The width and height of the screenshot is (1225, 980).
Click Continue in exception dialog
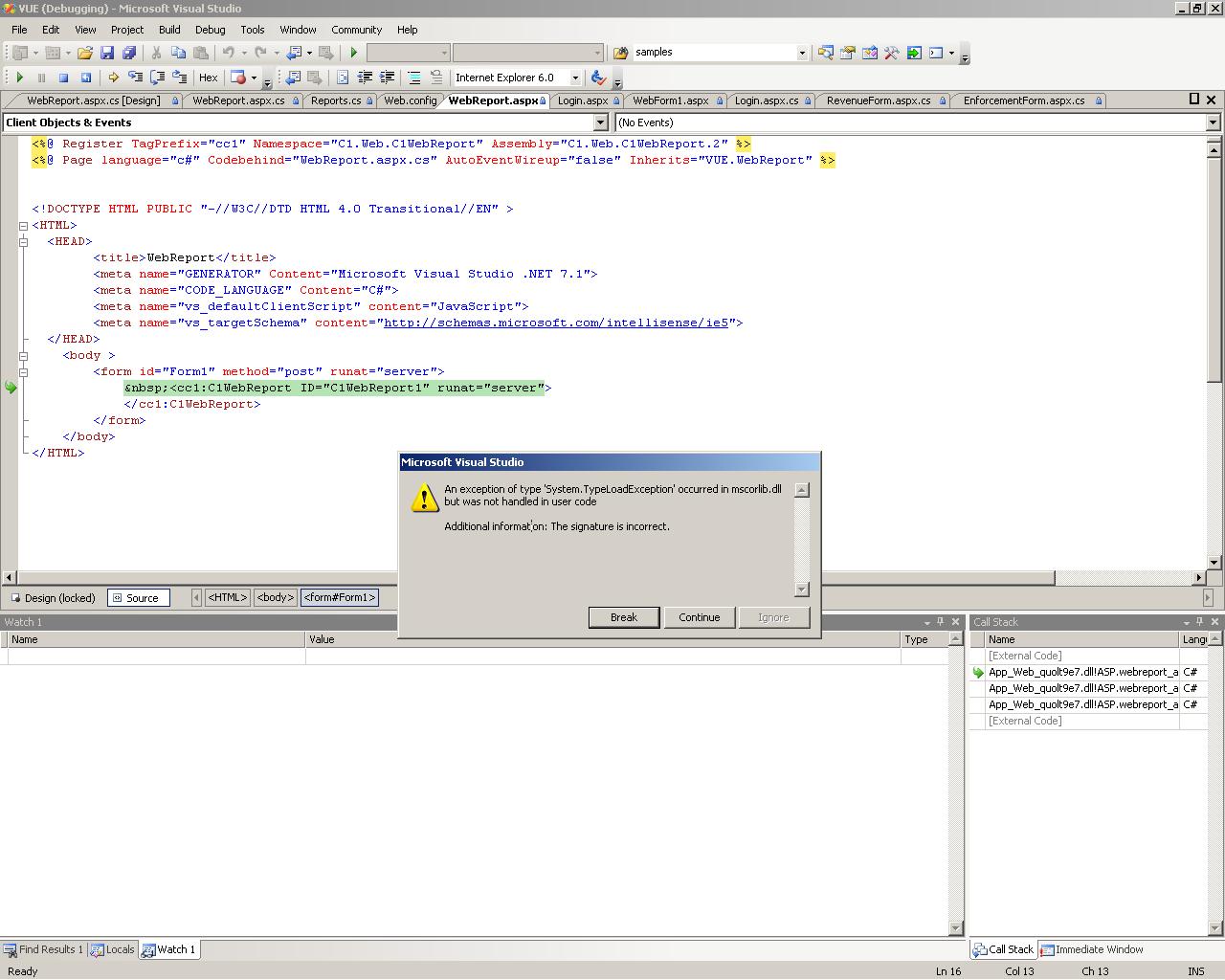point(699,617)
